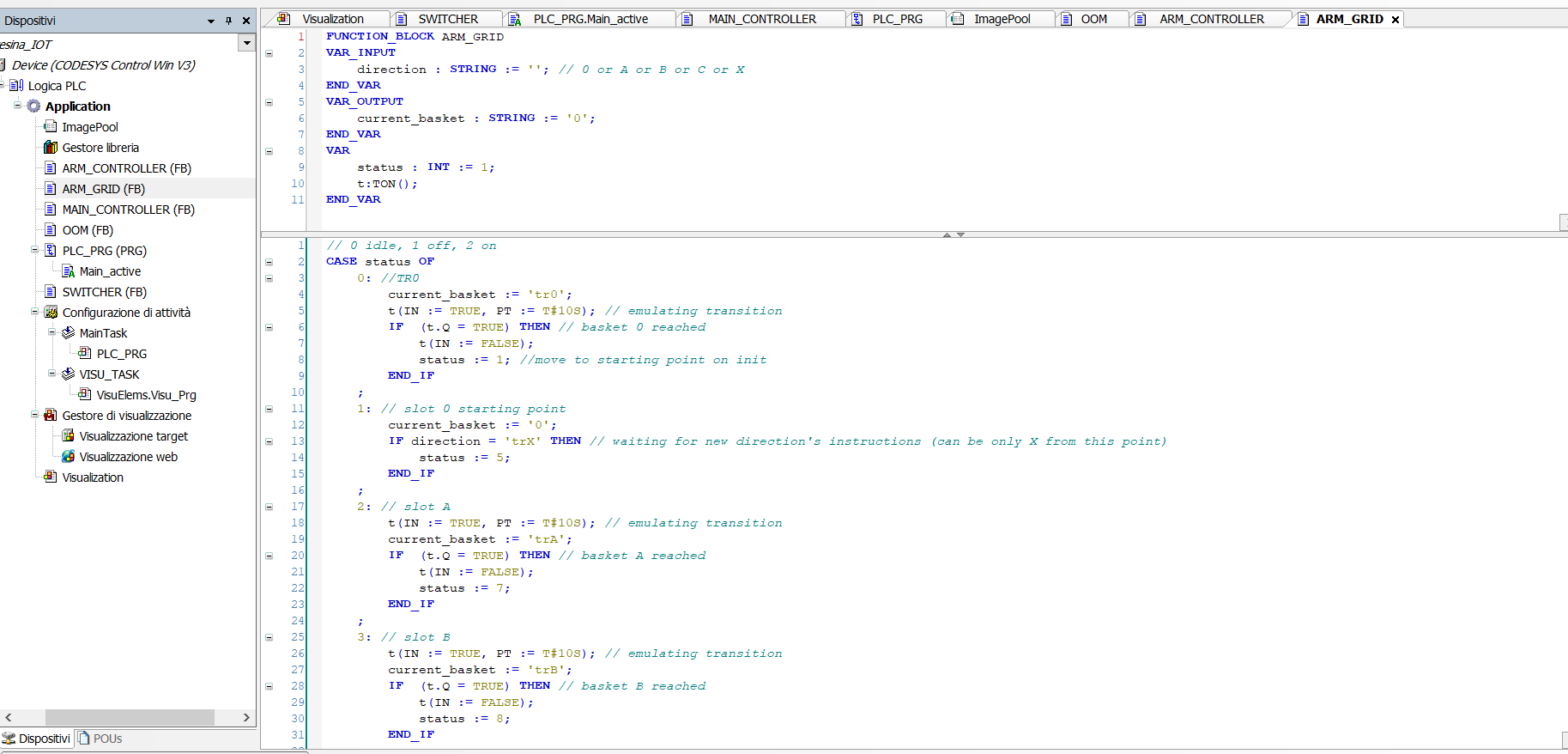The width and height of the screenshot is (1568, 754).
Task: Click the Logica PLC icon
Action: pos(16,86)
